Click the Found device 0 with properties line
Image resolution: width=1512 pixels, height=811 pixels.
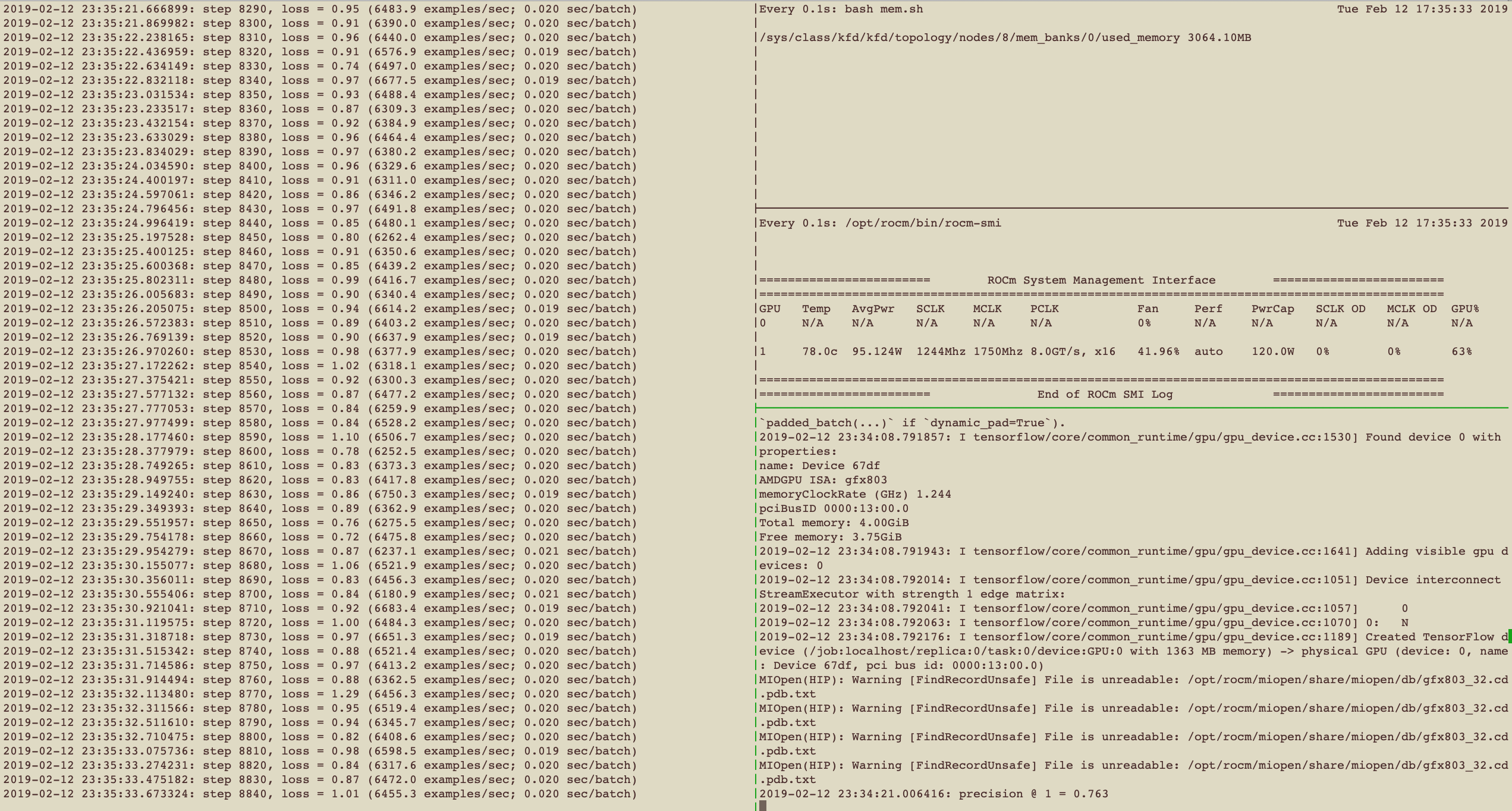(1130, 437)
